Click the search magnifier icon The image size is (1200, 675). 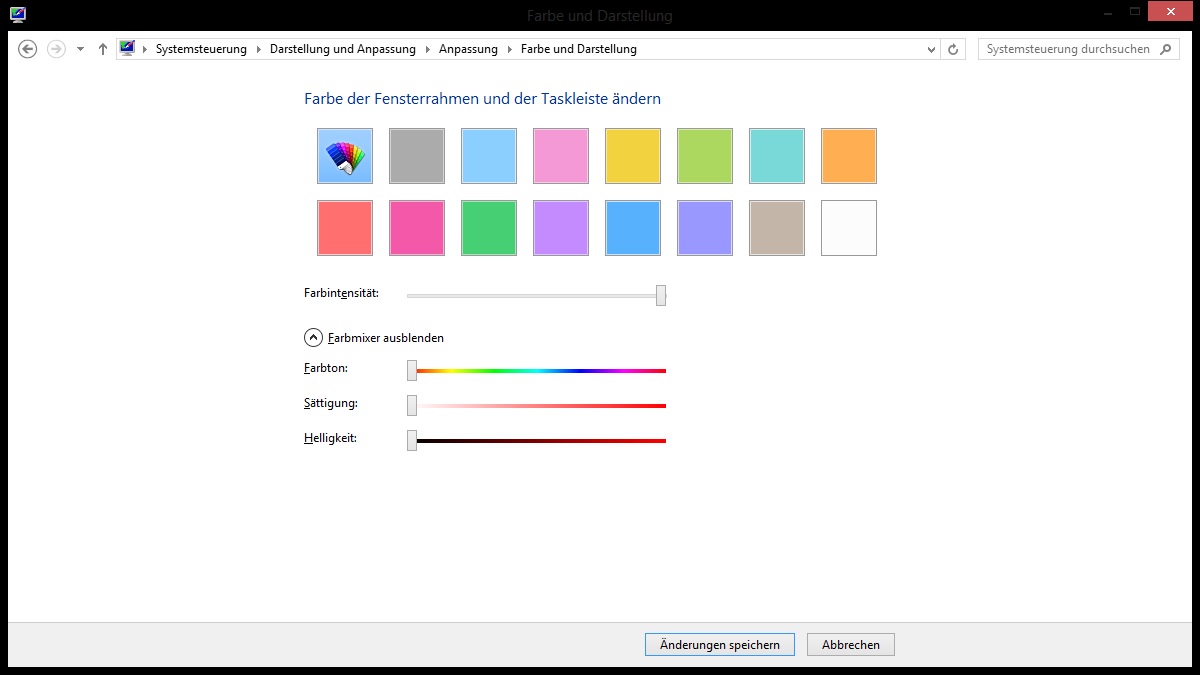[1167, 49]
